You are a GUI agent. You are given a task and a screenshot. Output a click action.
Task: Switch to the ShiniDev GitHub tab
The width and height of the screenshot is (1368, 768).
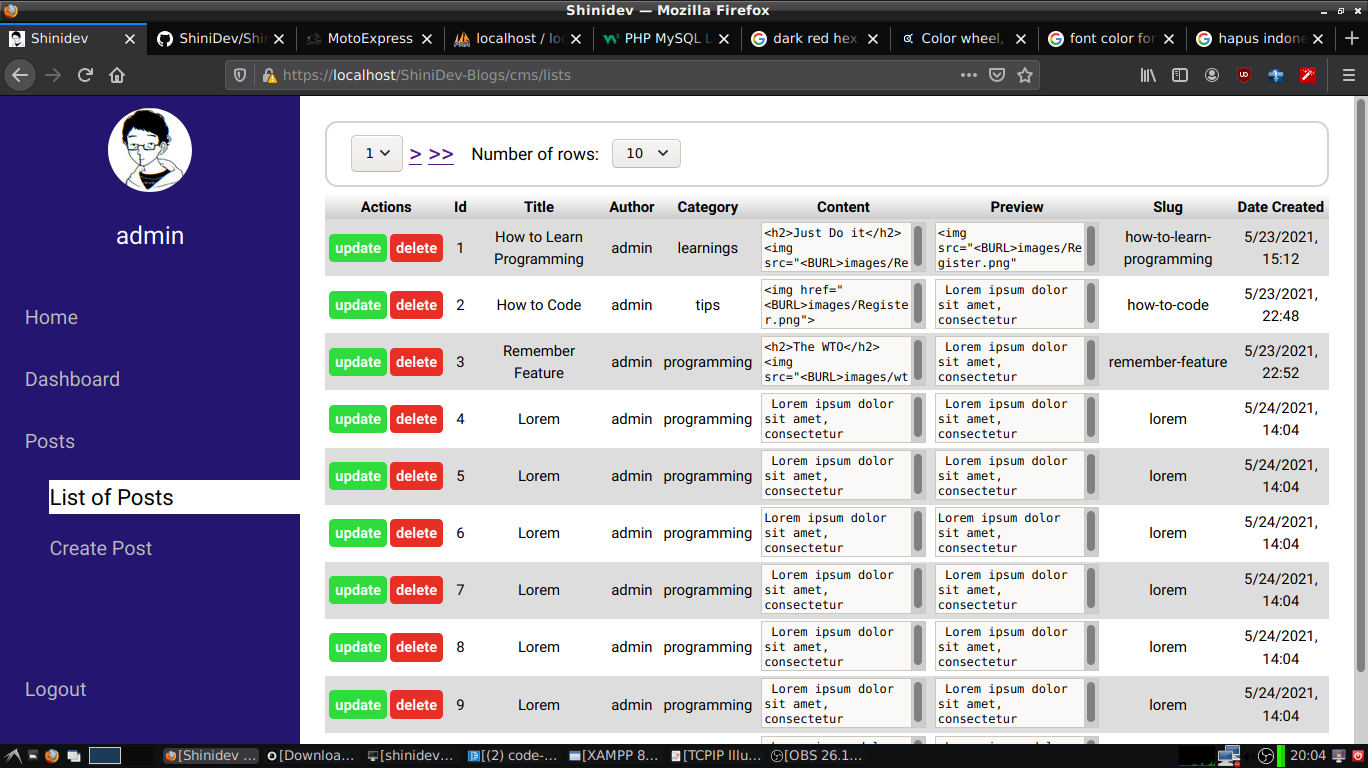click(222, 39)
